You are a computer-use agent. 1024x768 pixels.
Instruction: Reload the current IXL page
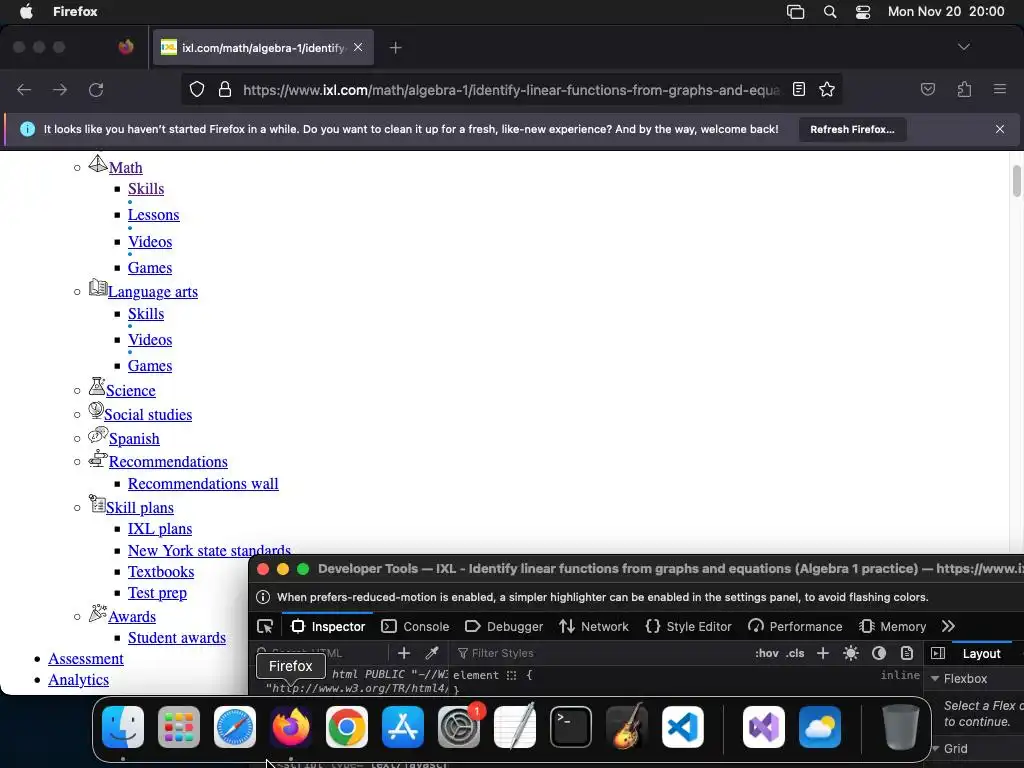[x=96, y=89]
